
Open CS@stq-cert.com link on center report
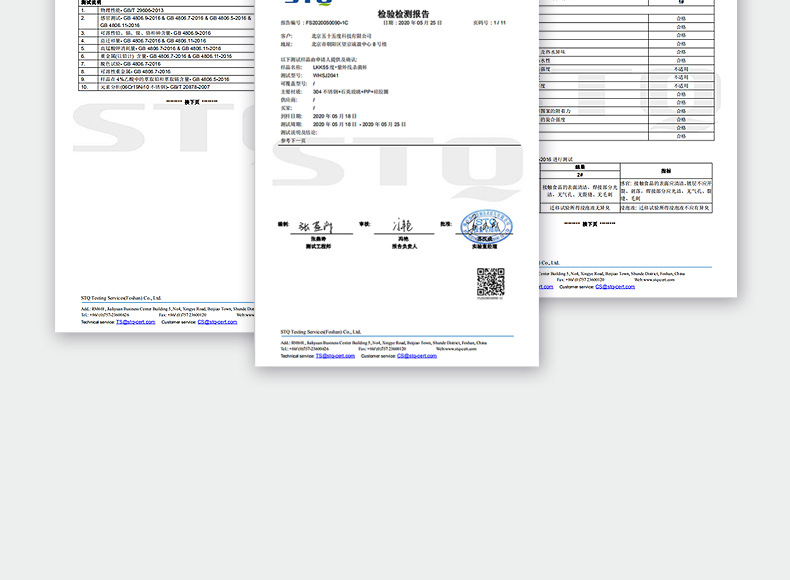[x=417, y=356]
